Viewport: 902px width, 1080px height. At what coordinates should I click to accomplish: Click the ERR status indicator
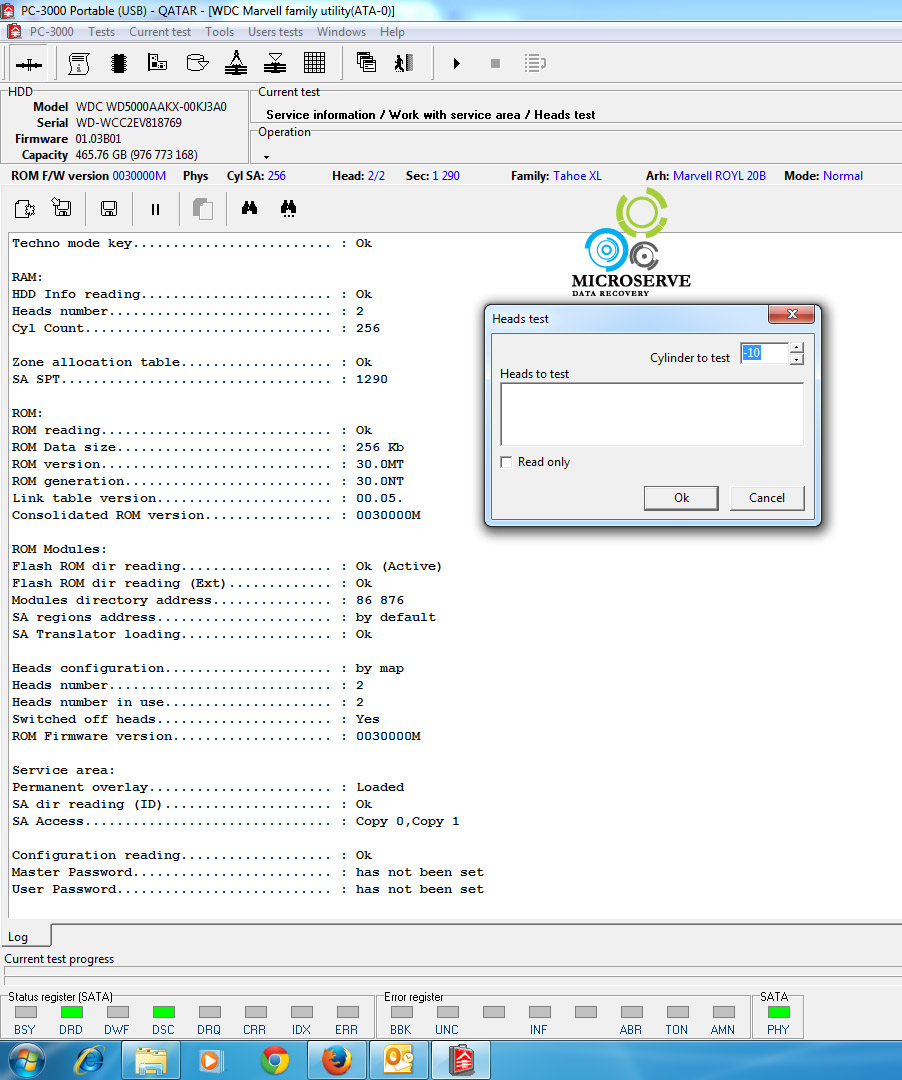click(x=348, y=1012)
